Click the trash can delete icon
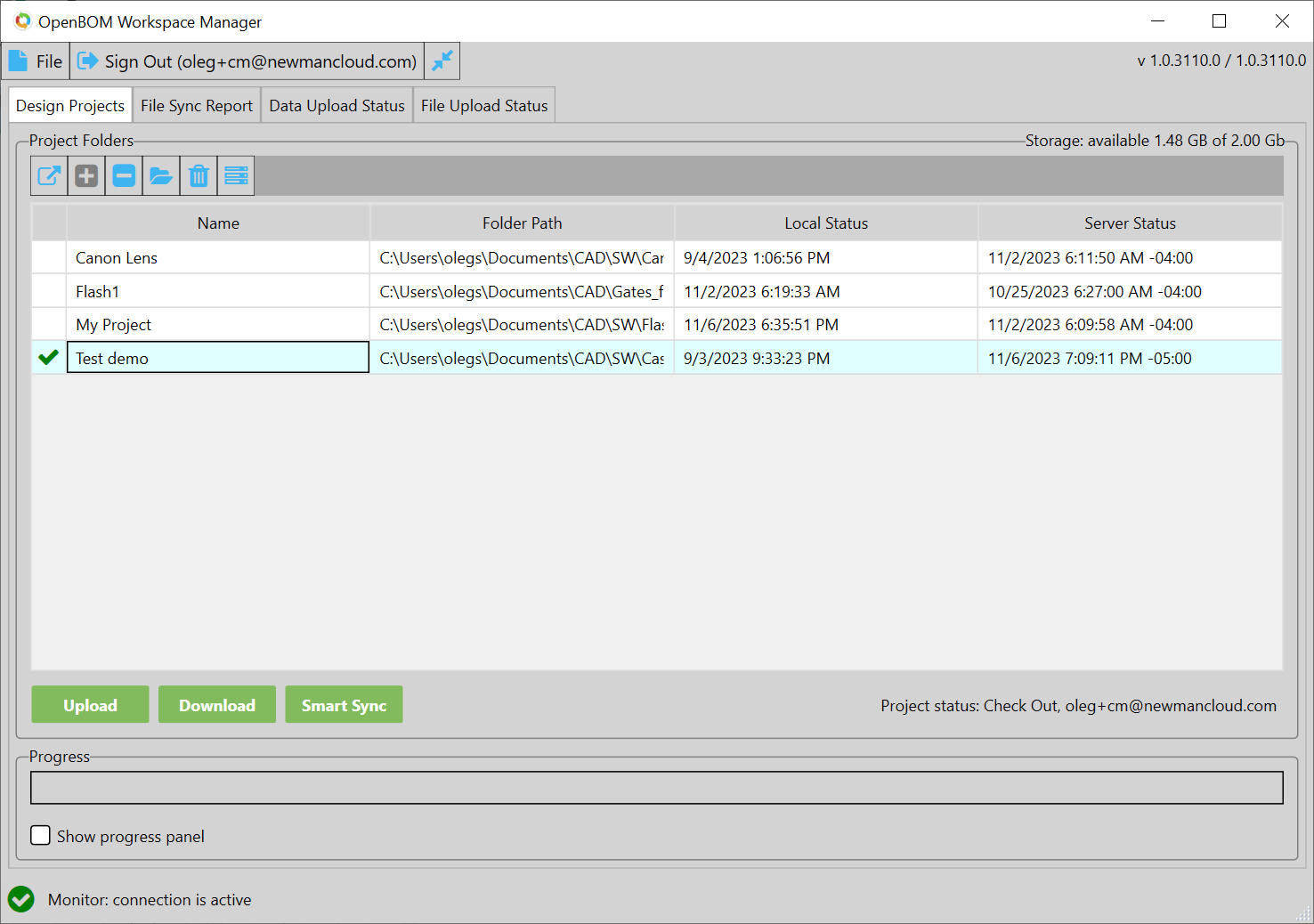The height and width of the screenshot is (924, 1314). (199, 176)
